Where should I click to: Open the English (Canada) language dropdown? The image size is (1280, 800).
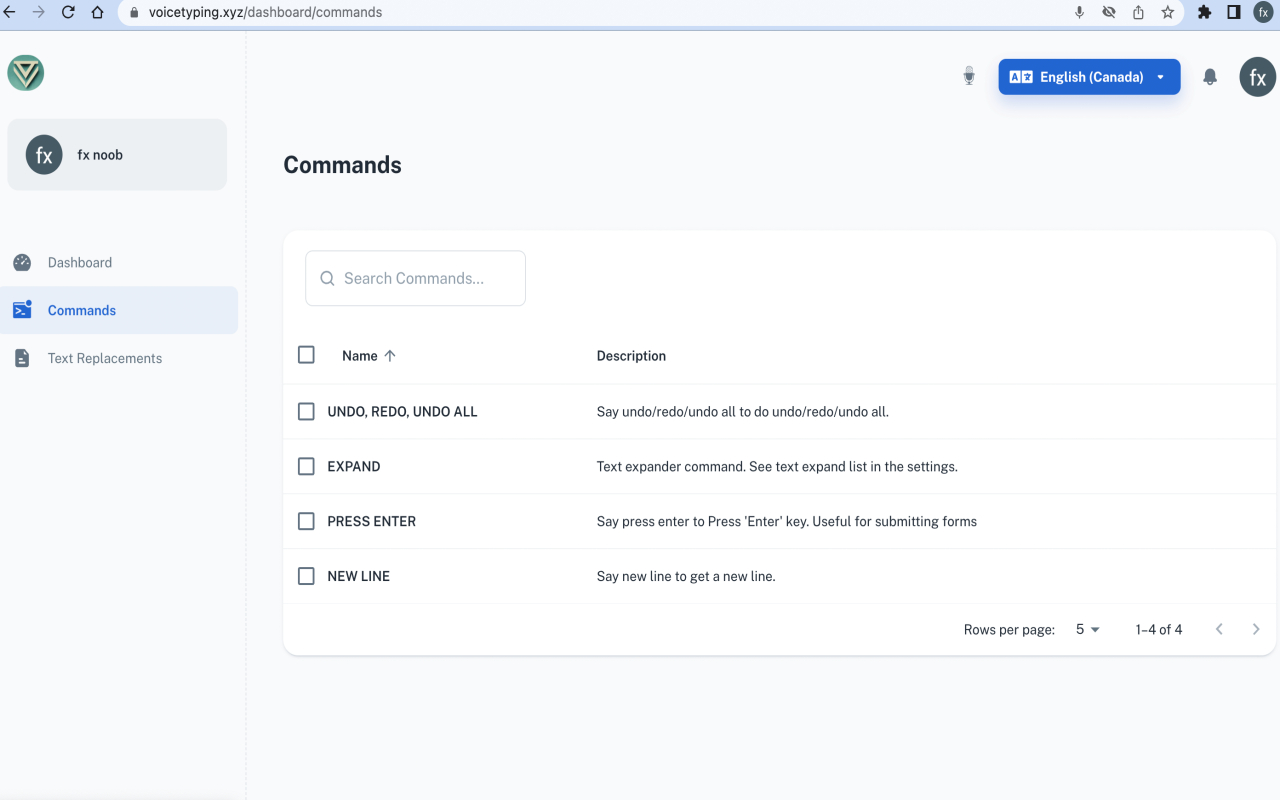[1089, 77]
